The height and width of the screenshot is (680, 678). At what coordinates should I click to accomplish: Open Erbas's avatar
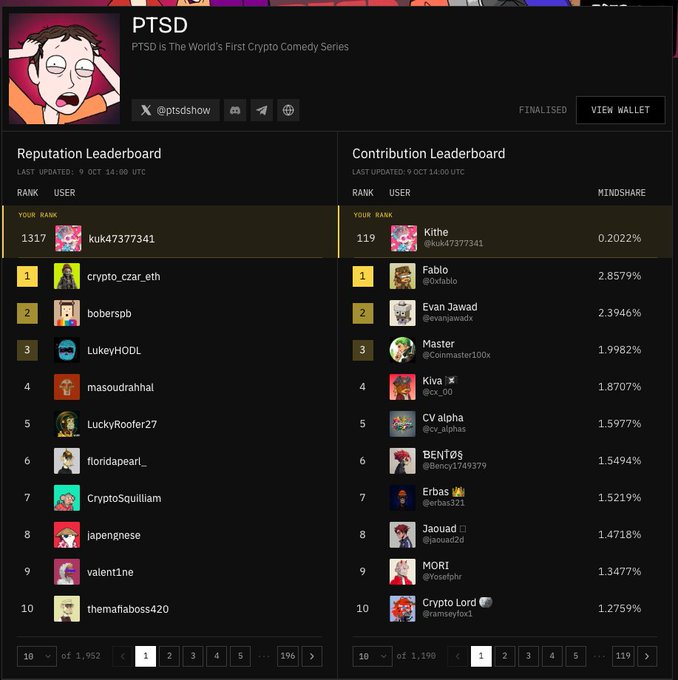pos(403,497)
